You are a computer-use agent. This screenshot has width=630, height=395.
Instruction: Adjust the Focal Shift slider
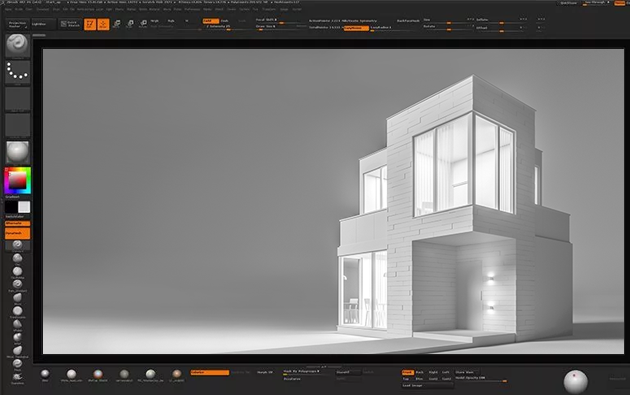tap(280, 20)
